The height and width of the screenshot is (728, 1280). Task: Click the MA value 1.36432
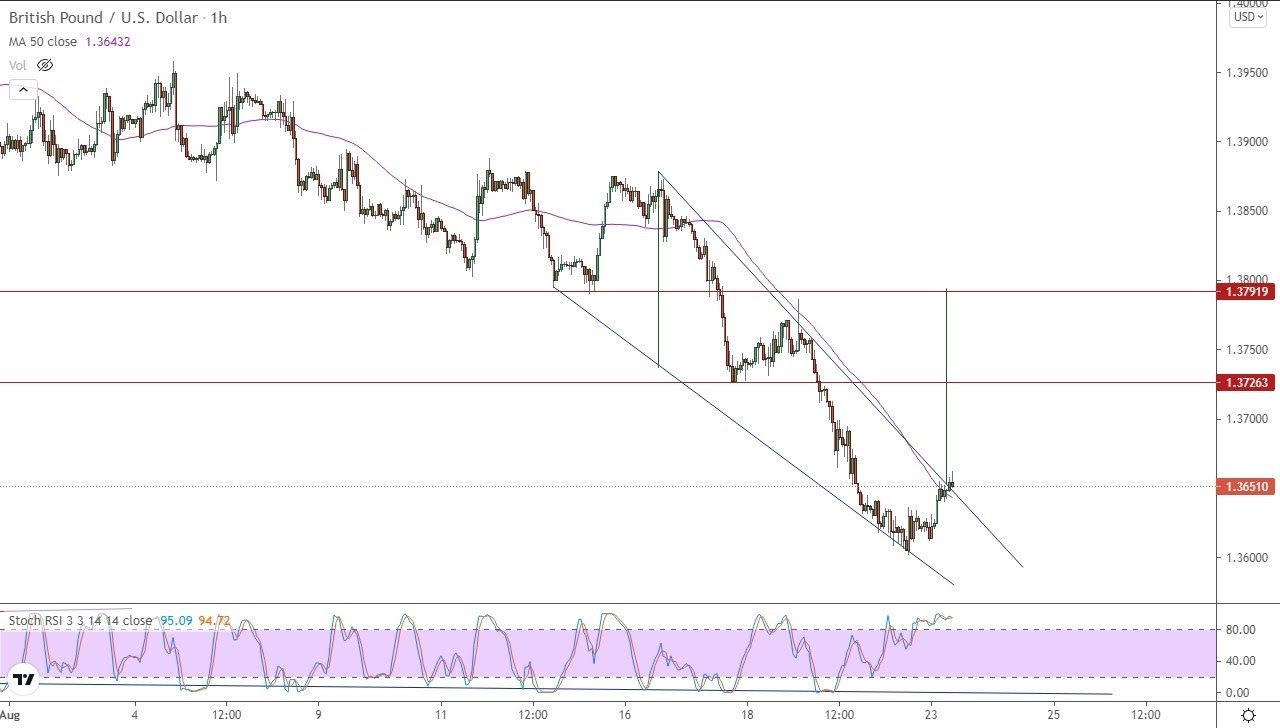click(x=107, y=42)
